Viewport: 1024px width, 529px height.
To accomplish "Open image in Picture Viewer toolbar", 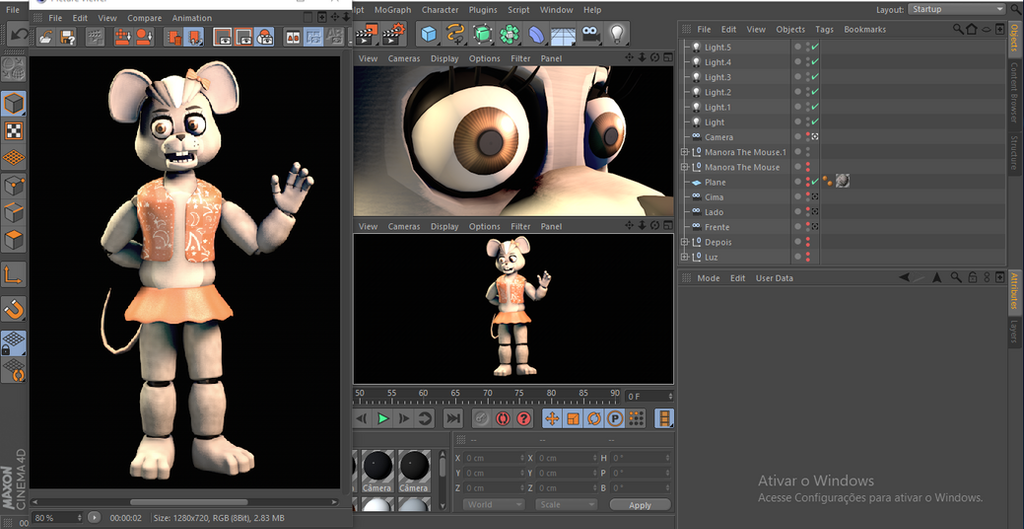I will tap(45, 37).
